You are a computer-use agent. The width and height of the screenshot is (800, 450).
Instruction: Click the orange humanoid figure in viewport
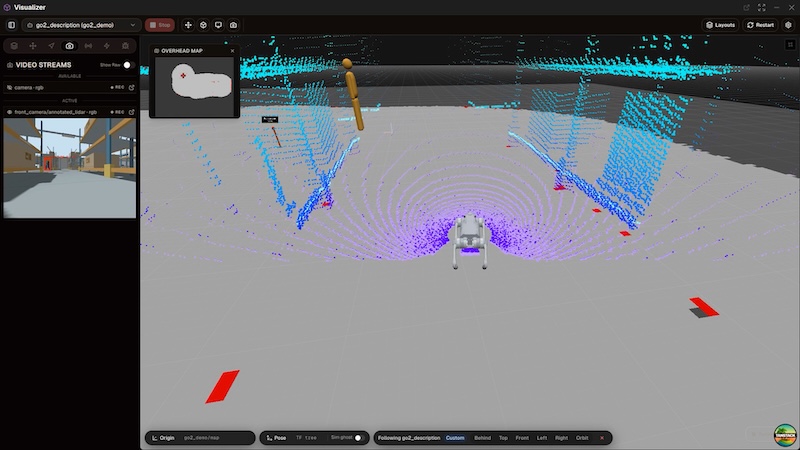(353, 94)
